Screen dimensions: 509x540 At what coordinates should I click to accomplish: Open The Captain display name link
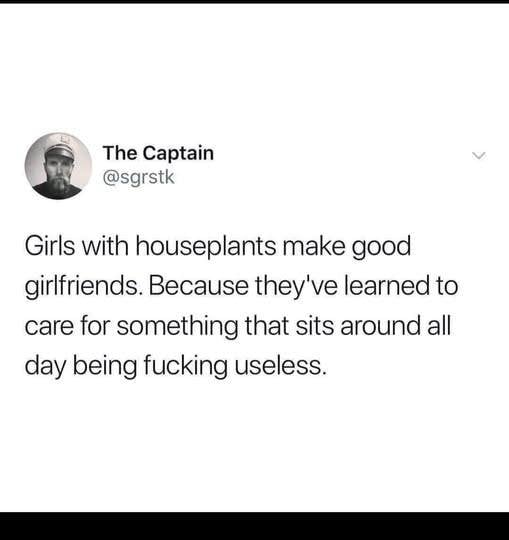pos(158,153)
